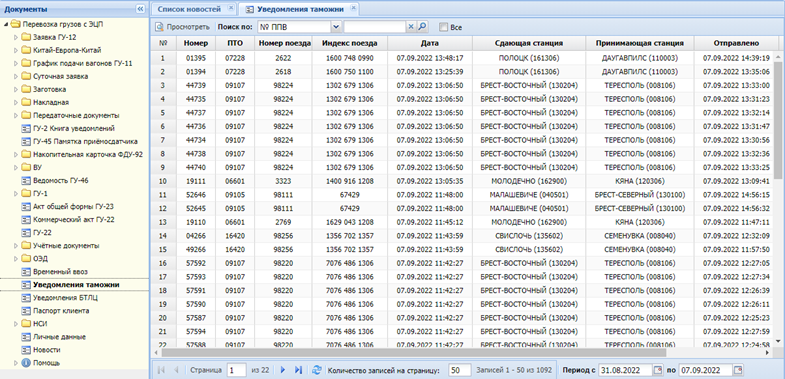Click Паспорт клиента document icon
The height and width of the screenshot is (379, 785).
pos(26,311)
